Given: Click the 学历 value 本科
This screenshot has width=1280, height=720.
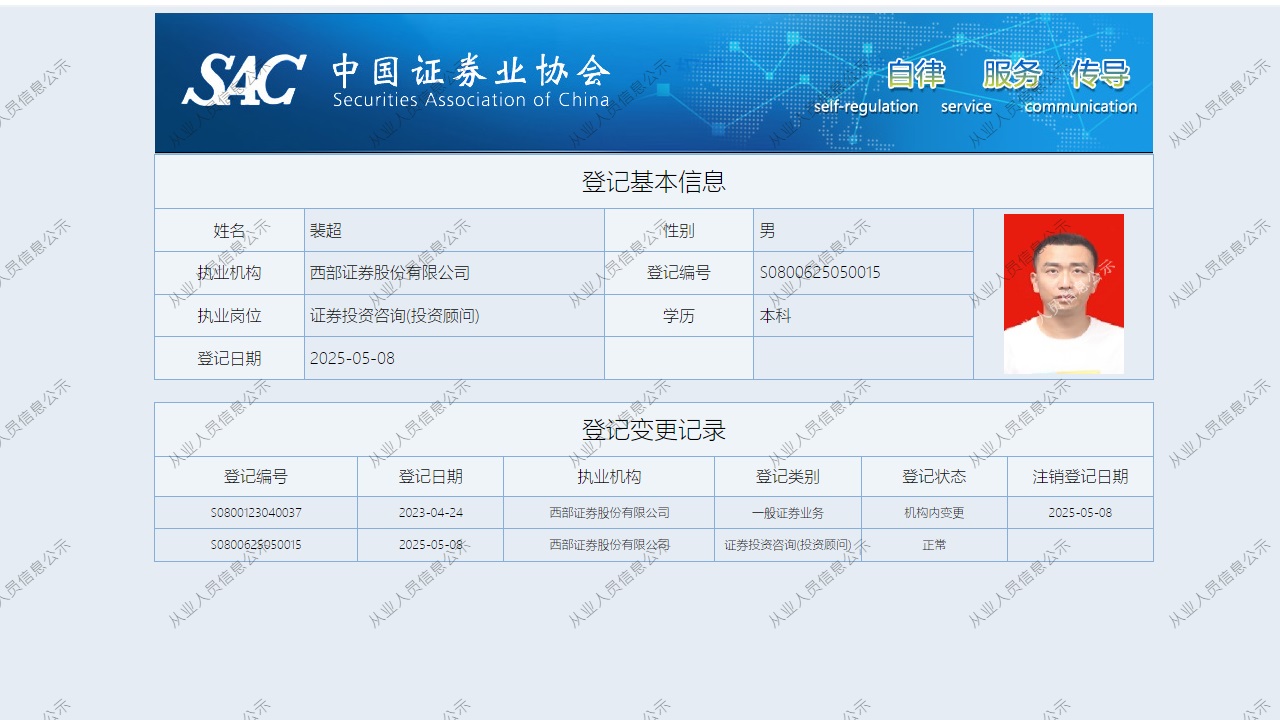Looking at the screenshot, I should pyautogui.click(x=776, y=316).
